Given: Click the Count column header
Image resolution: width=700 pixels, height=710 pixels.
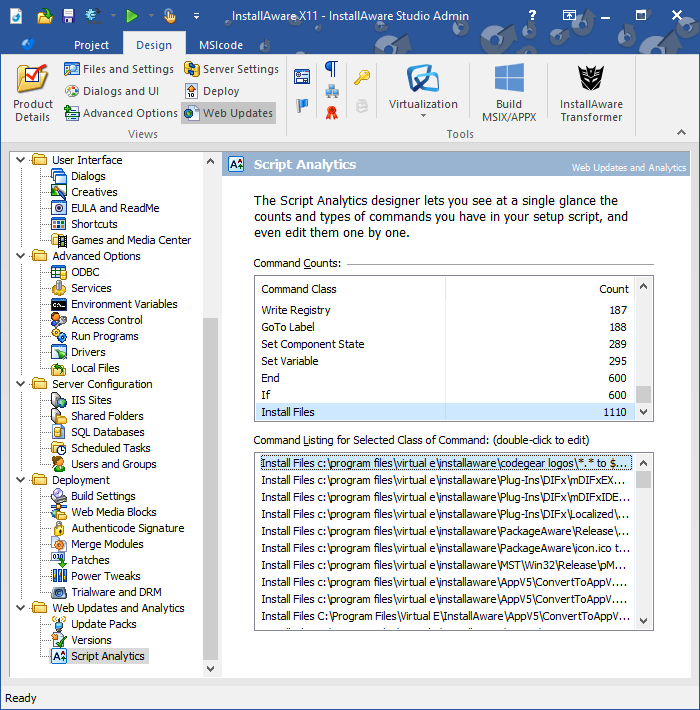Looking at the screenshot, I should click(540, 289).
